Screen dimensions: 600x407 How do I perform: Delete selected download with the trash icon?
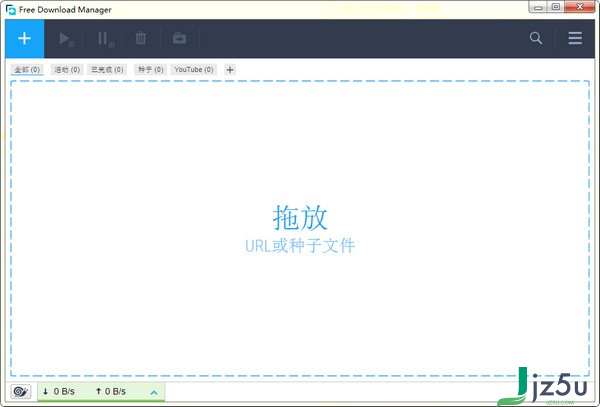click(x=140, y=38)
